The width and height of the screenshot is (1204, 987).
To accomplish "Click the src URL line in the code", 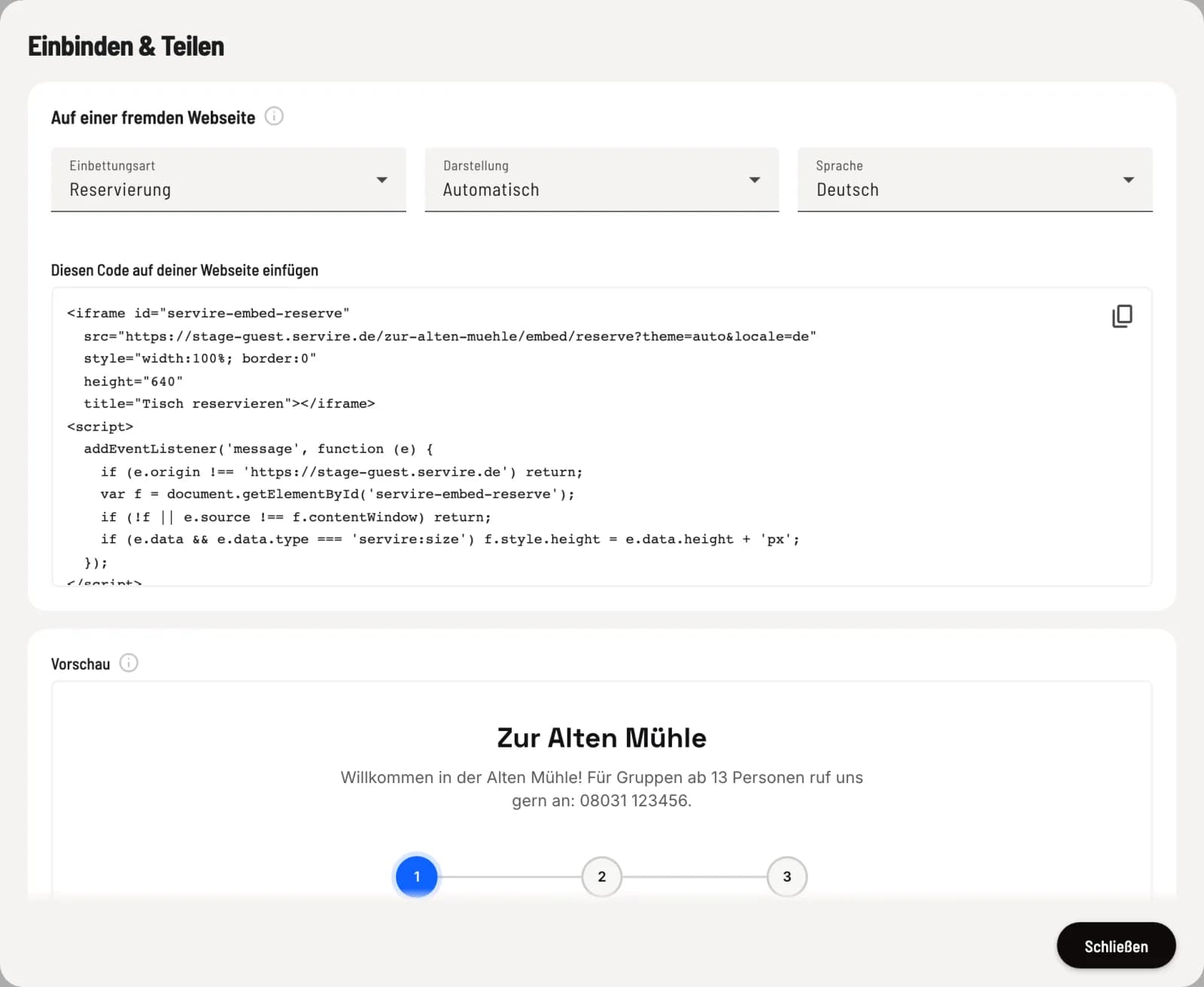I will pos(450,337).
